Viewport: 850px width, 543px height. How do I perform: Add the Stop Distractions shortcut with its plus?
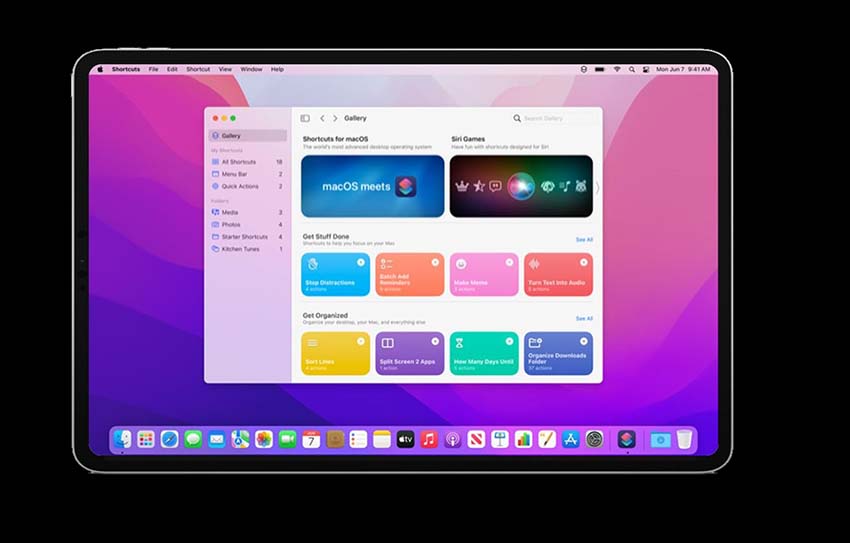pyautogui.click(x=360, y=262)
